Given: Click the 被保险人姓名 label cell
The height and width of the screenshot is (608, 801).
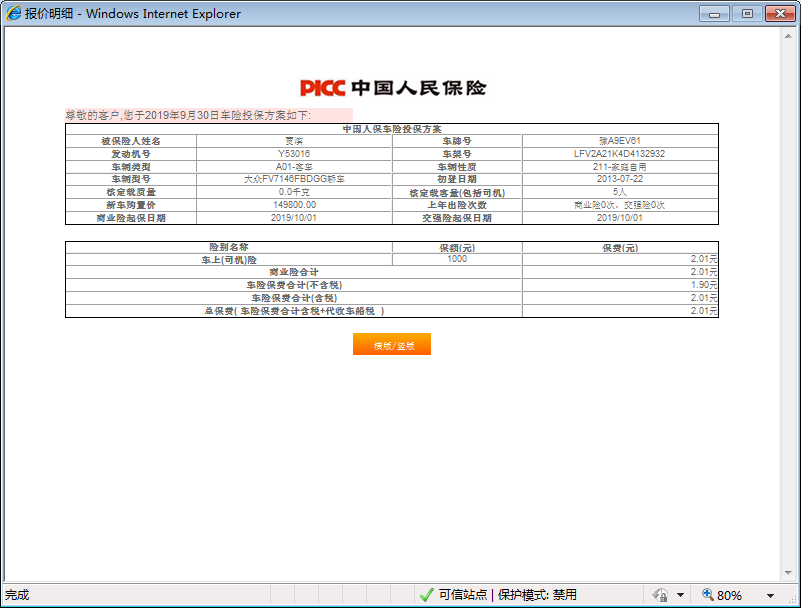Looking at the screenshot, I should [x=131, y=141].
